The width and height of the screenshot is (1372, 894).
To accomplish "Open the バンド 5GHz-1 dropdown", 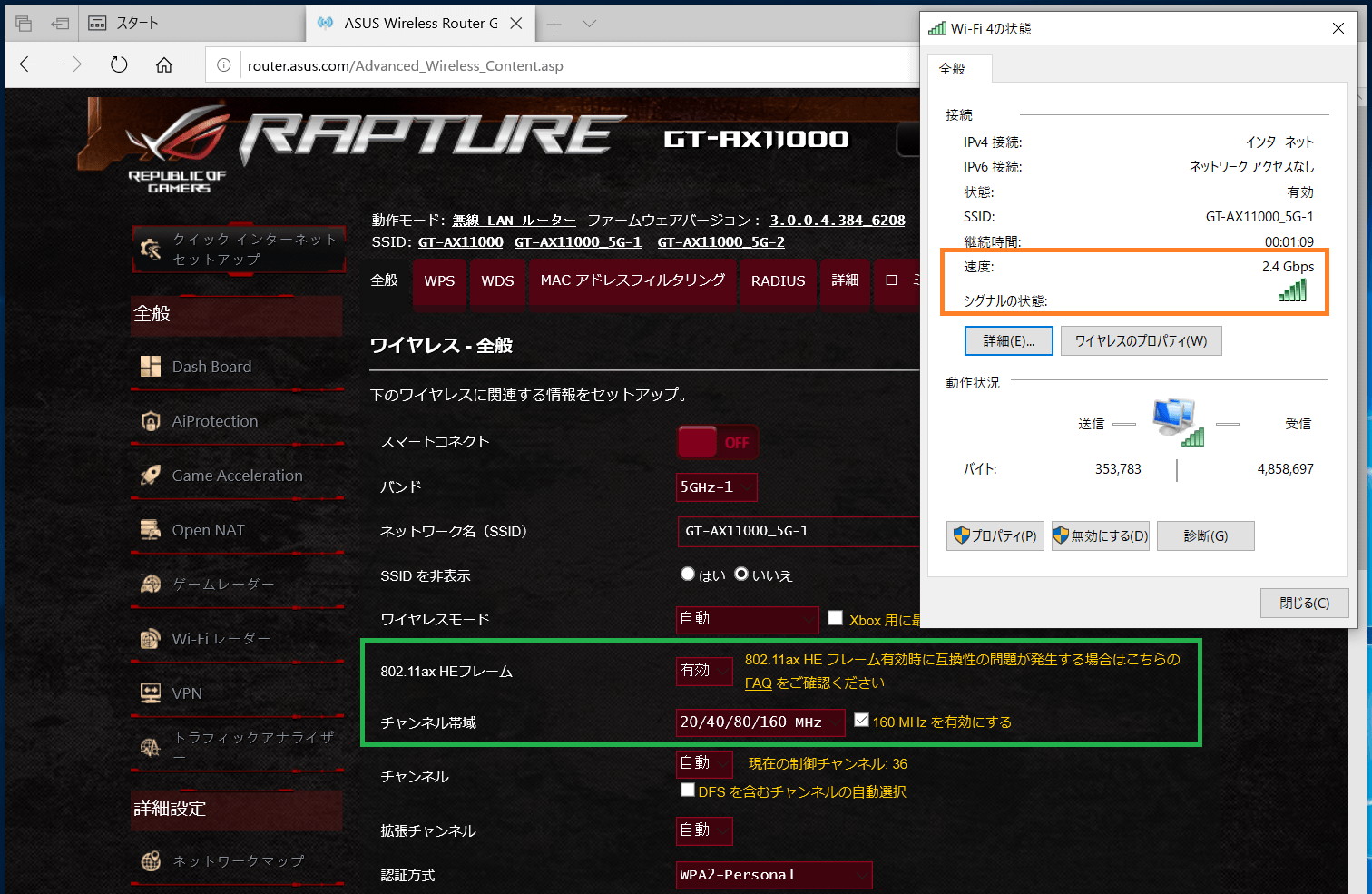I will click(x=716, y=487).
